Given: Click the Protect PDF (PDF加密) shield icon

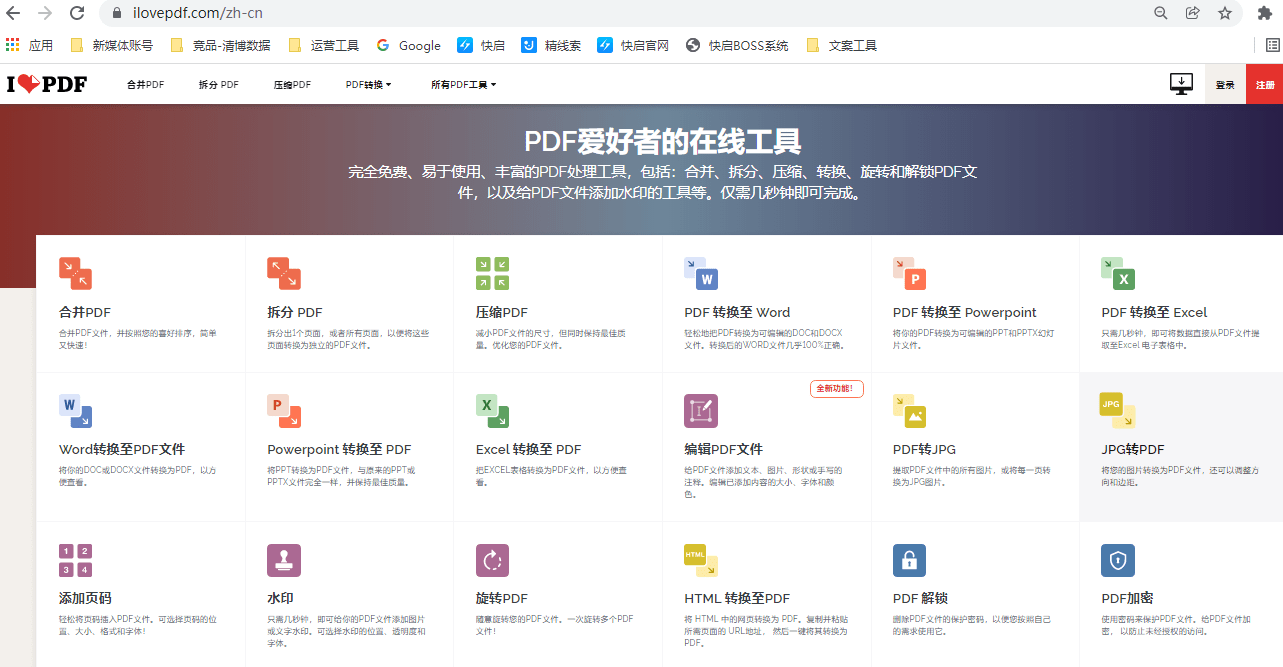Looking at the screenshot, I should [x=1117, y=560].
